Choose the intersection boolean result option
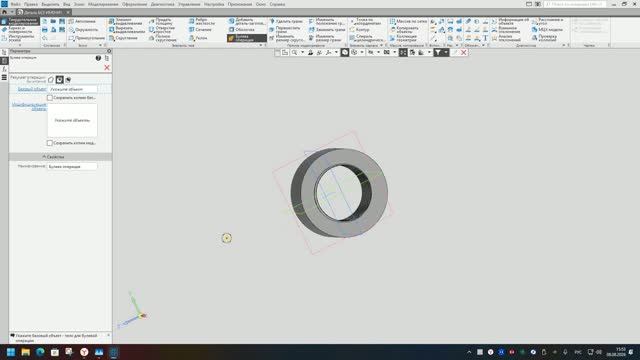The image size is (640, 360). (x=68, y=80)
